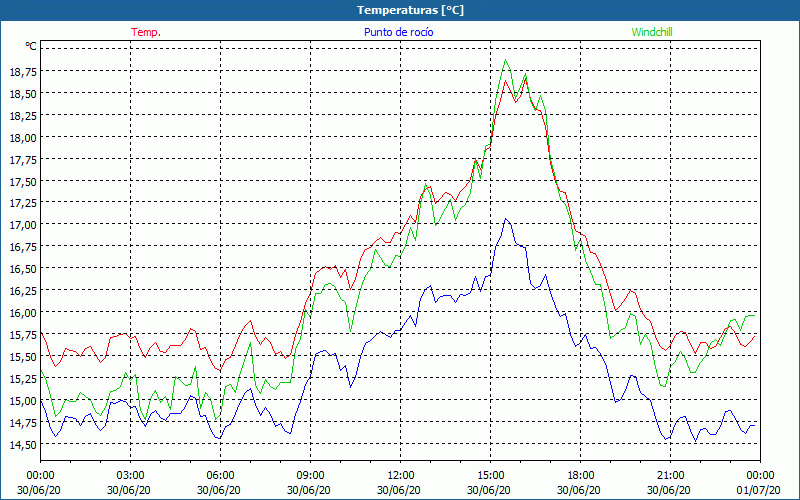Click the blue 'Punto de rocío' legend label

click(x=398, y=32)
